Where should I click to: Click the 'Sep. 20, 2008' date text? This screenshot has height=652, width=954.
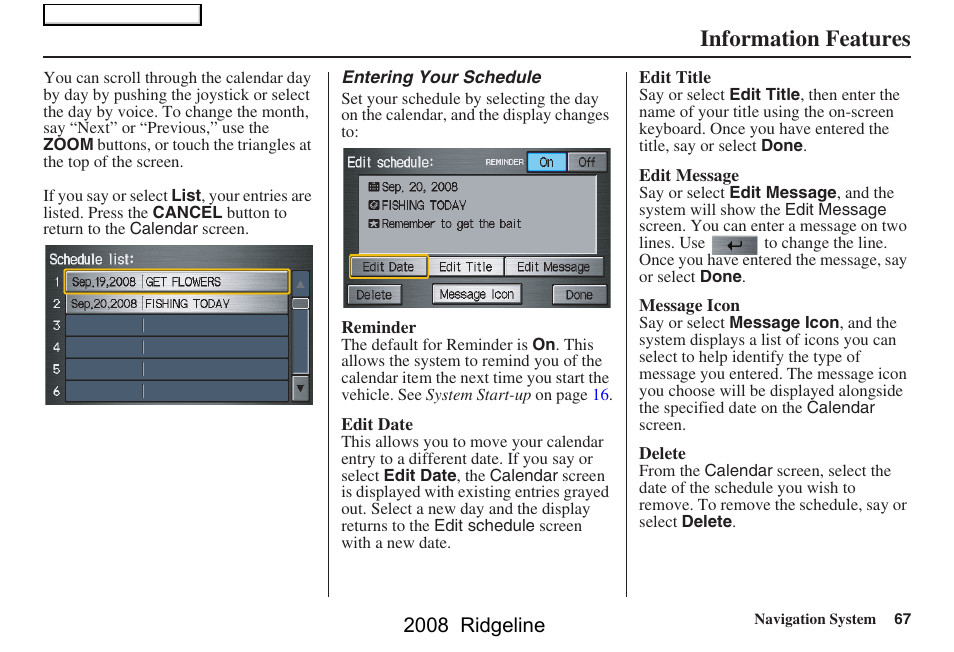coord(419,187)
